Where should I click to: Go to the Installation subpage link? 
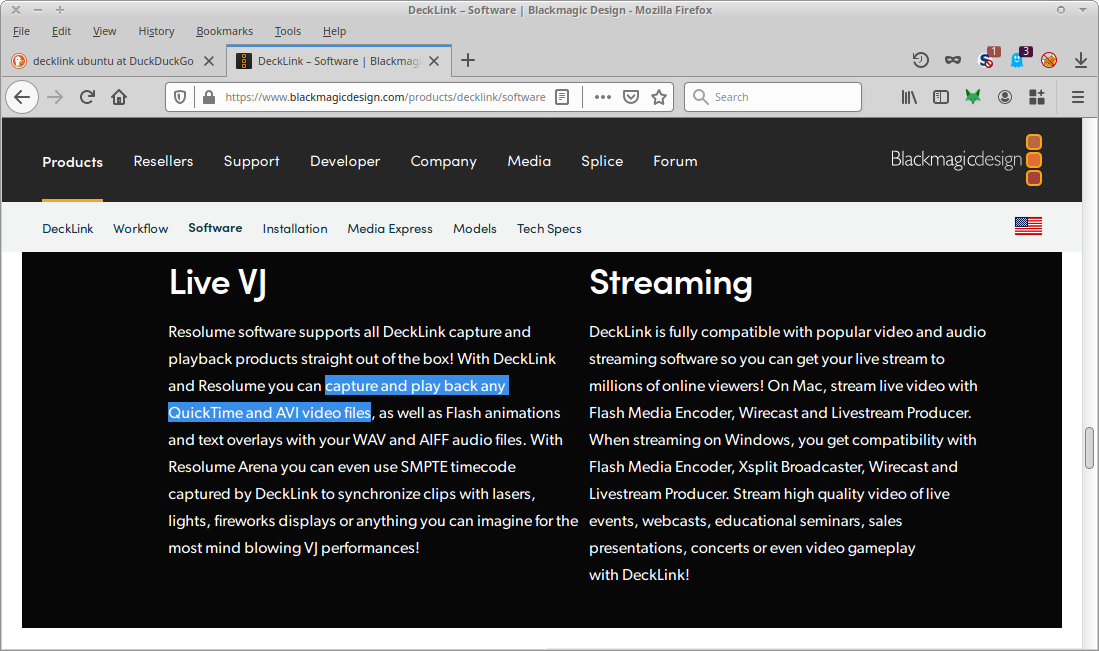(295, 229)
